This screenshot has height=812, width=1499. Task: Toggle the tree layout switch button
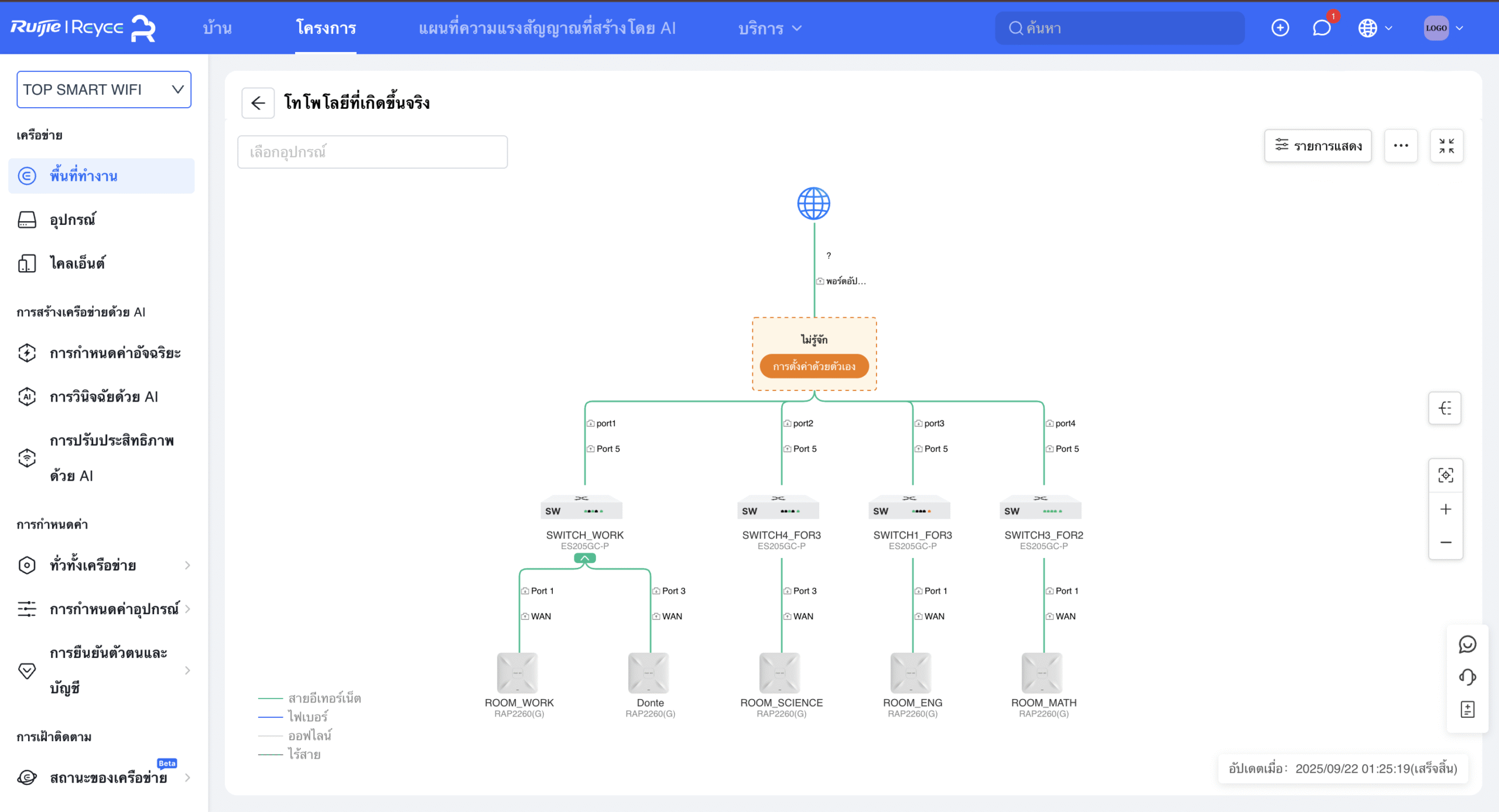click(1445, 408)
